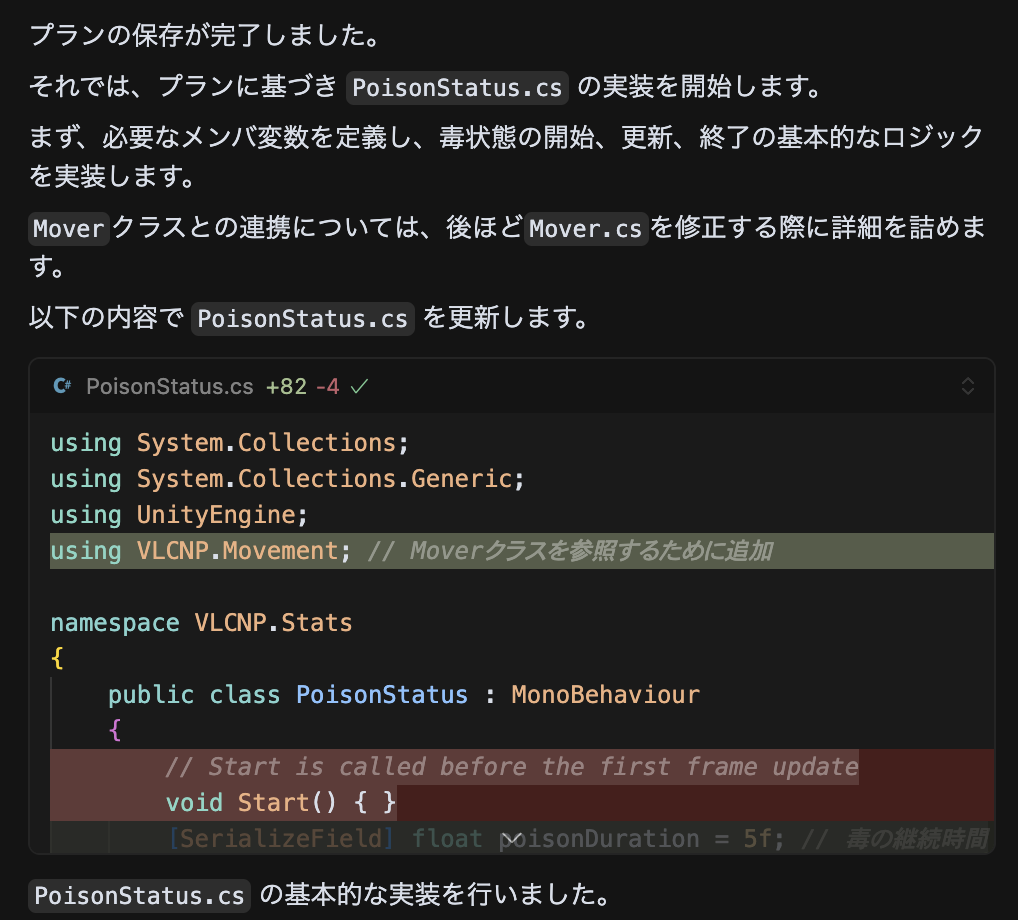1018x920 pixels.
Task: Open the PoisonStatus.cs chip in the second paragraph
Action: click(457, 88)
